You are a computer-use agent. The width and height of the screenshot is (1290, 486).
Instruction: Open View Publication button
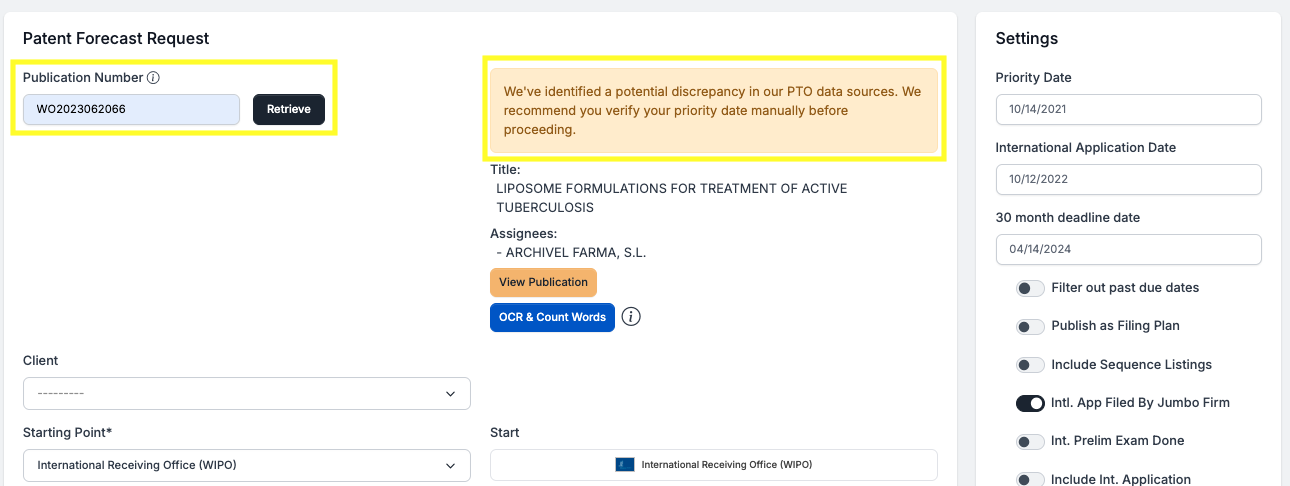(543, 282)
